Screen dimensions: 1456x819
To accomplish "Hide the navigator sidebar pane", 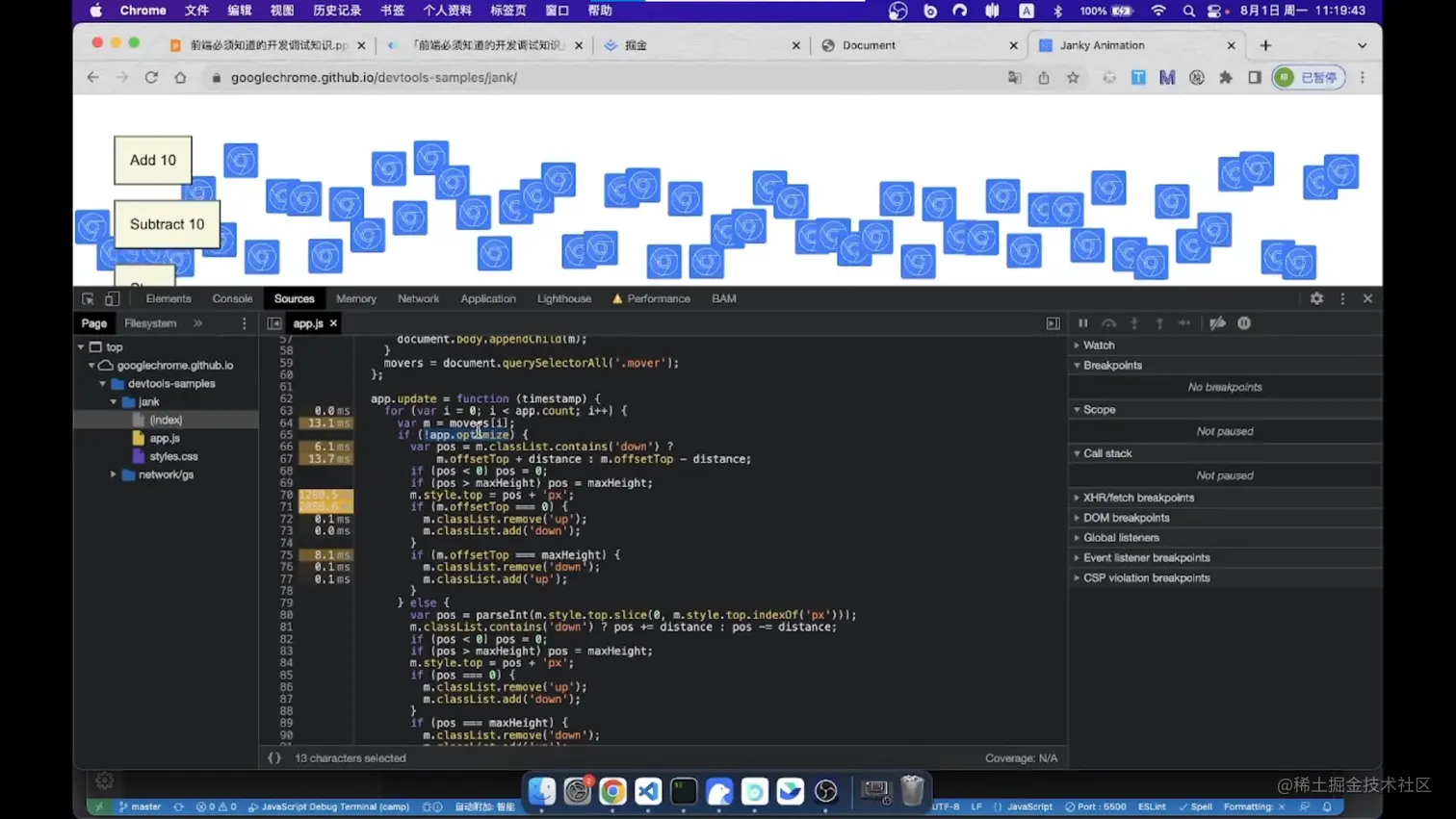I will pyautogui.click(x=274, y=323).
